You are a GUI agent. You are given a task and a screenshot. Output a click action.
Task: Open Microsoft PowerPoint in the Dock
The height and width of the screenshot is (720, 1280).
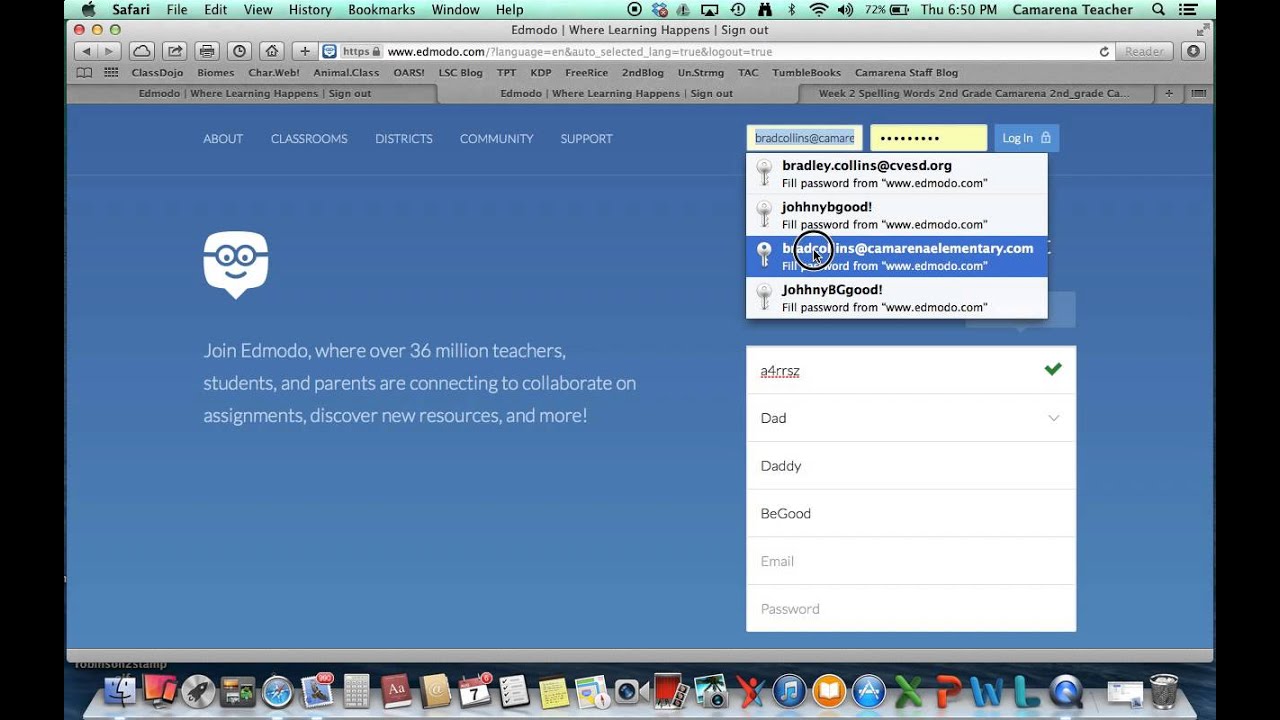click(x=947, y=691)
